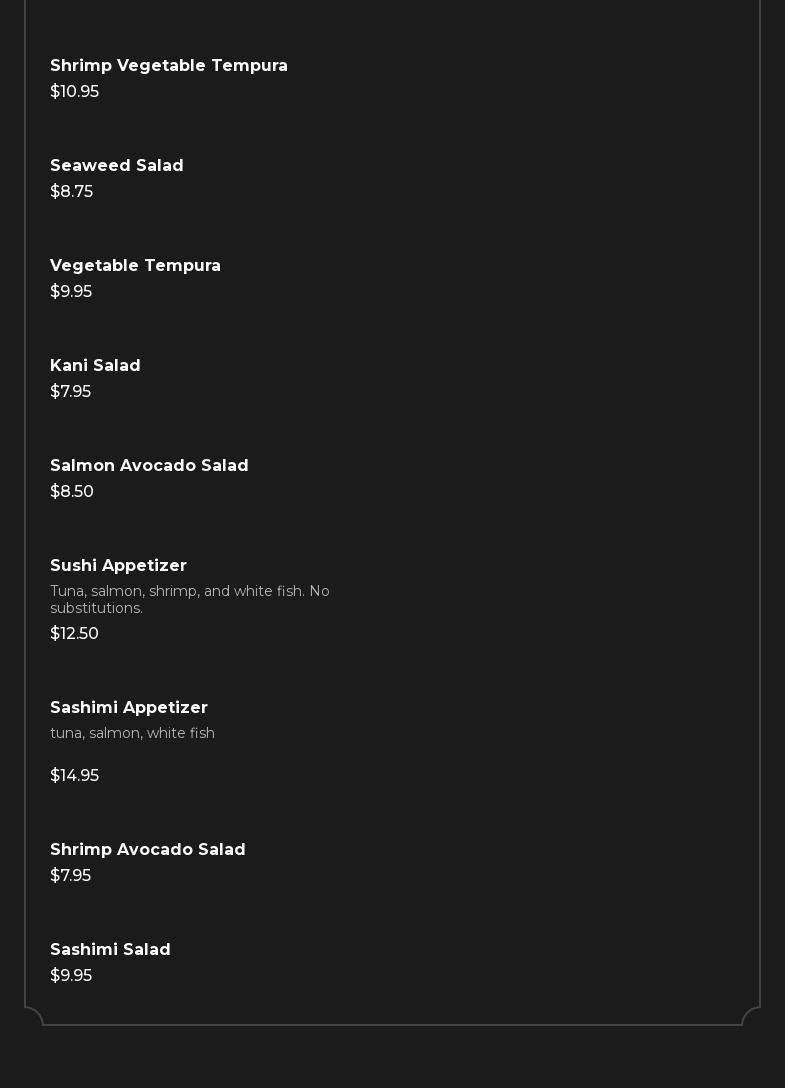Screen dimensions: 785x1088
Task: Choose the Kani Salad item name
Action: 95,366
